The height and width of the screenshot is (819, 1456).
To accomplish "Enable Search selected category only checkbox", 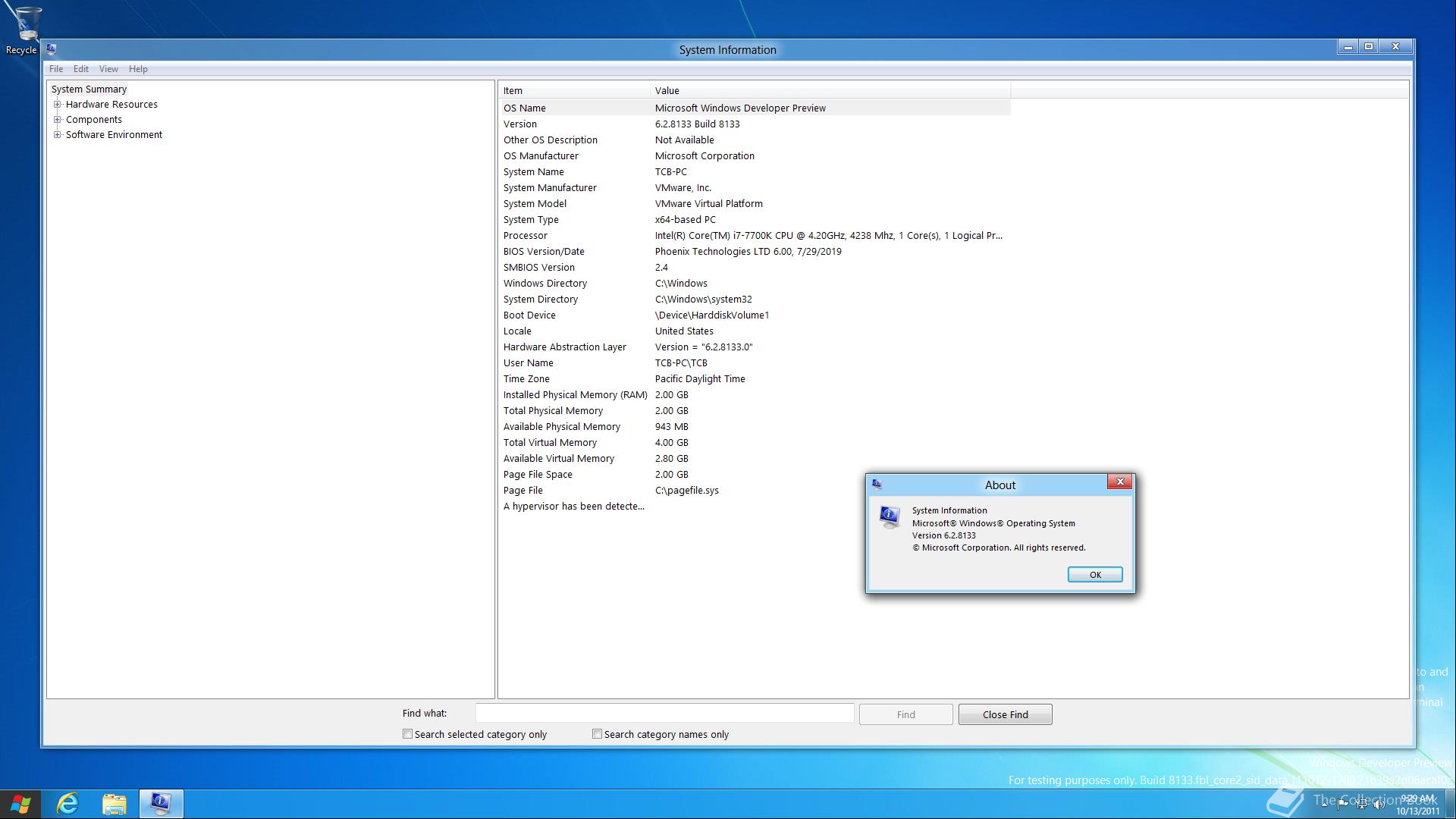I will click(x=407, y=734).
